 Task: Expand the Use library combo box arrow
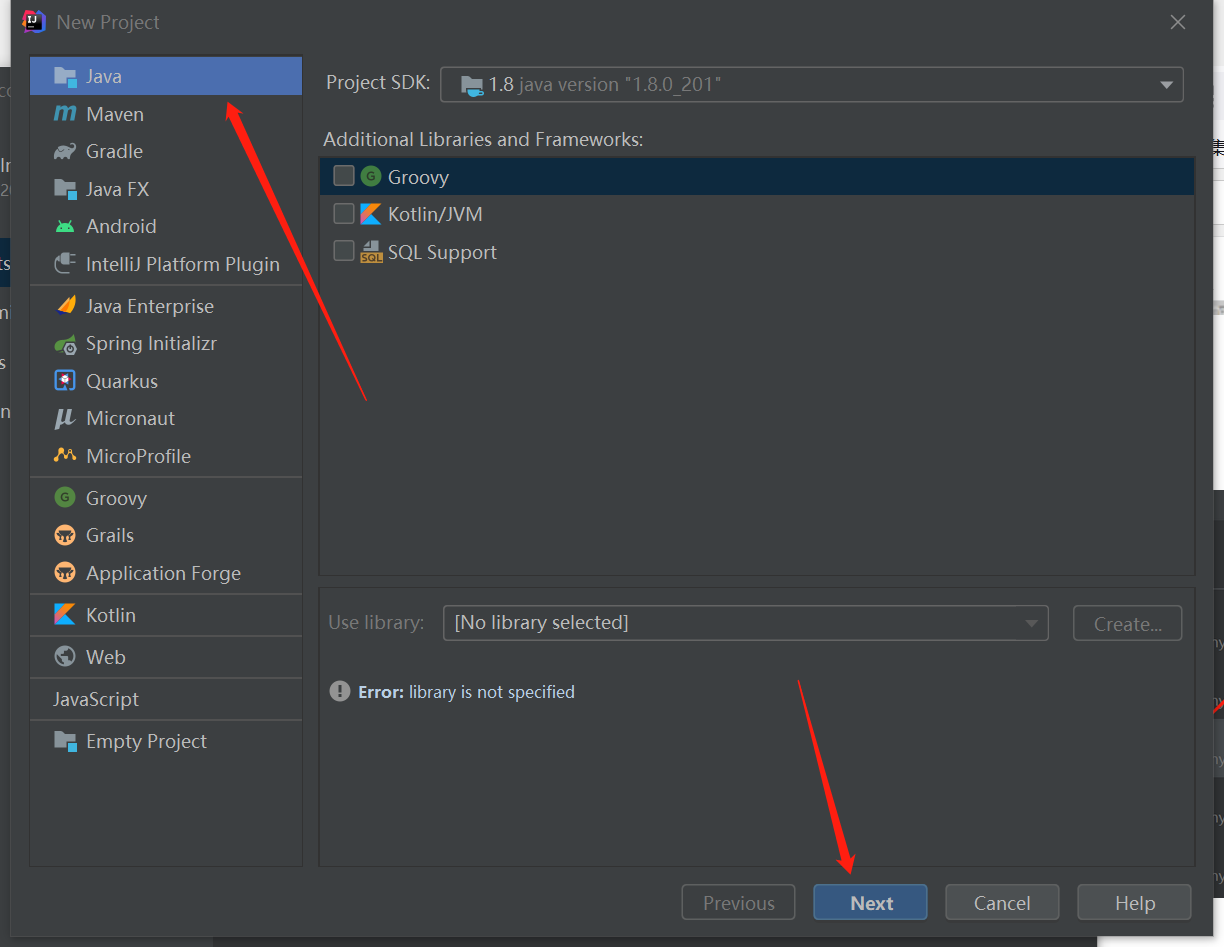click(x=1031, y=623)
